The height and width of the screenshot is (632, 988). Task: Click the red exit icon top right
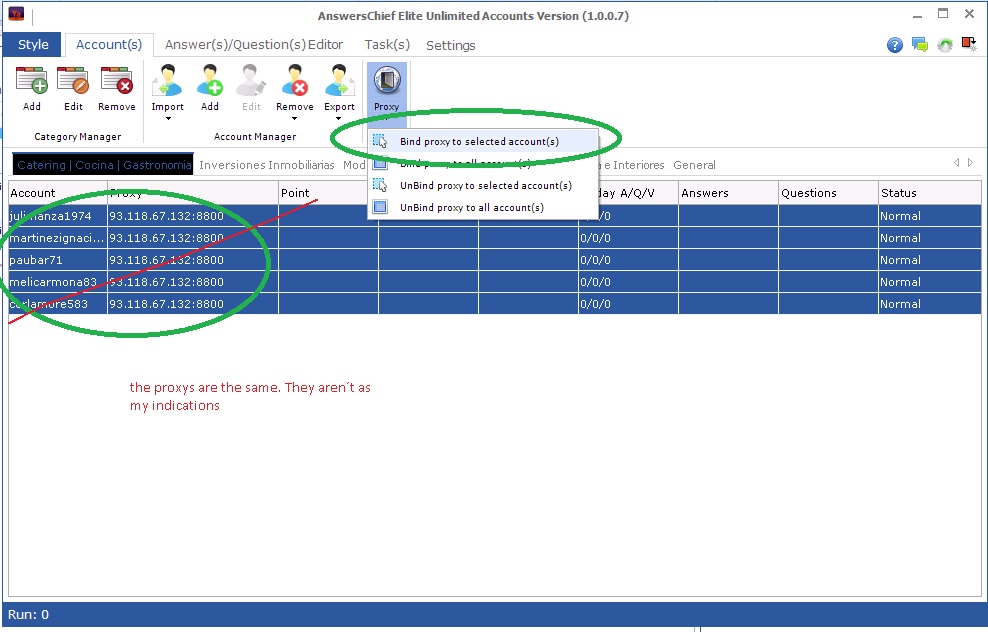coord(968,44)
